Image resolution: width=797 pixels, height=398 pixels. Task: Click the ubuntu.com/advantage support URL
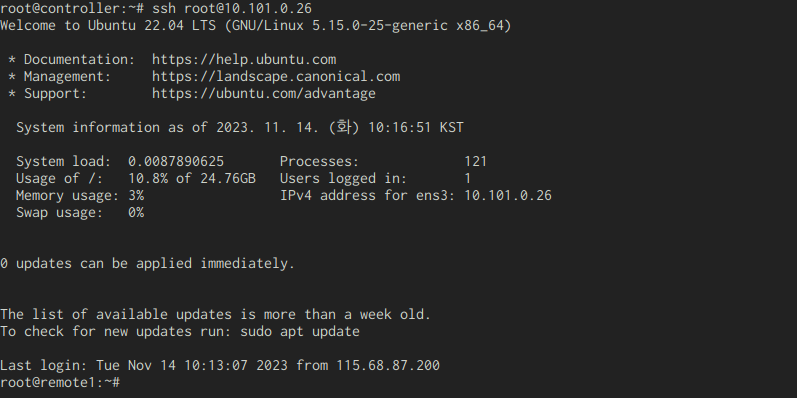tap(264, 94)
